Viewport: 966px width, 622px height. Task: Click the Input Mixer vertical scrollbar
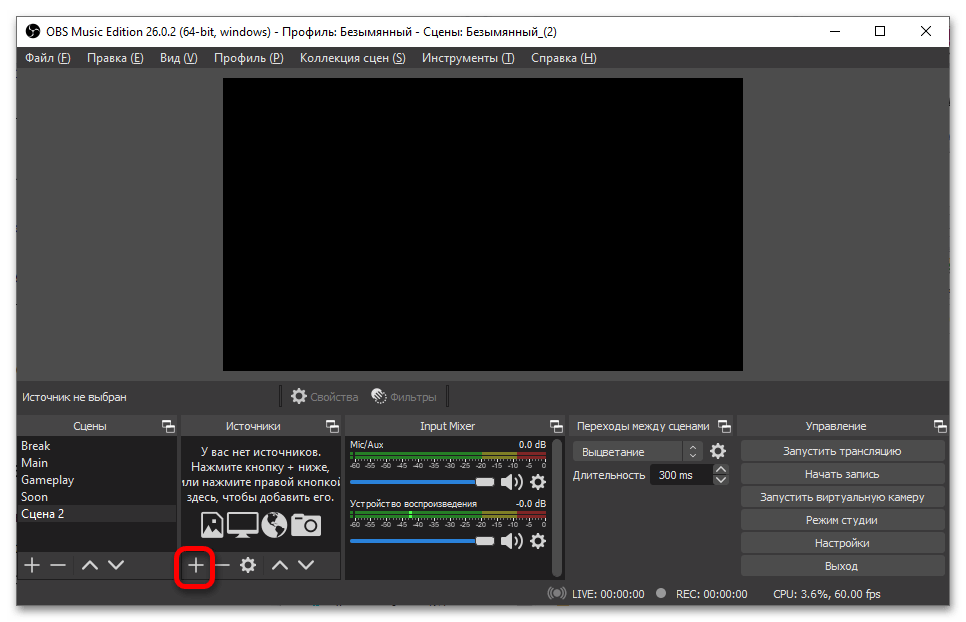pos(557,507)
